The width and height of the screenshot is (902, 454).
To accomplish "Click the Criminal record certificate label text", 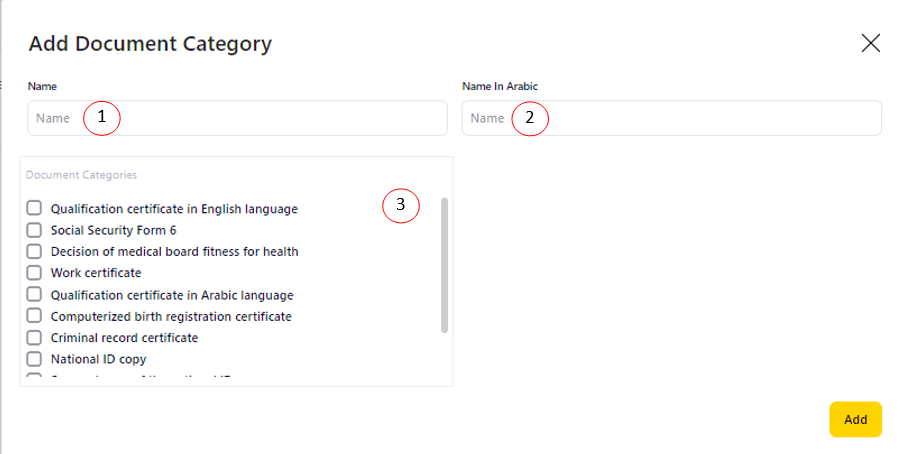I will (124, 338).
